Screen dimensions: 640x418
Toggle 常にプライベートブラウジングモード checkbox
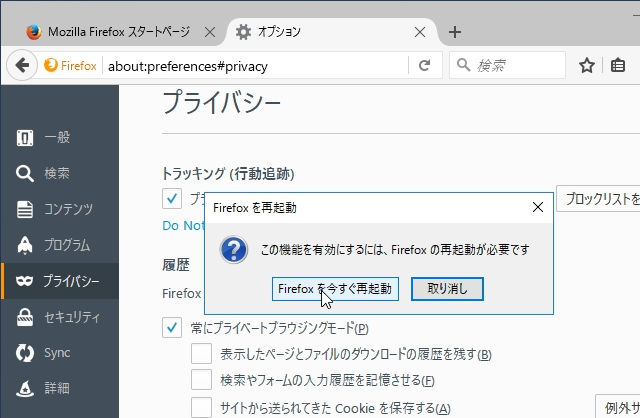click(x=172, y=327)
